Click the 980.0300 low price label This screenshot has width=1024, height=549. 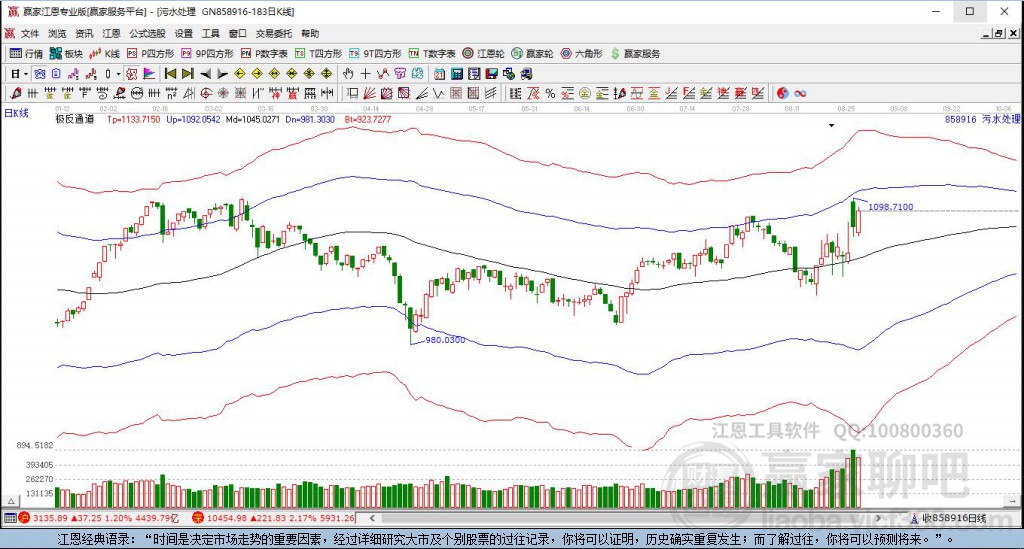point(445,340)
